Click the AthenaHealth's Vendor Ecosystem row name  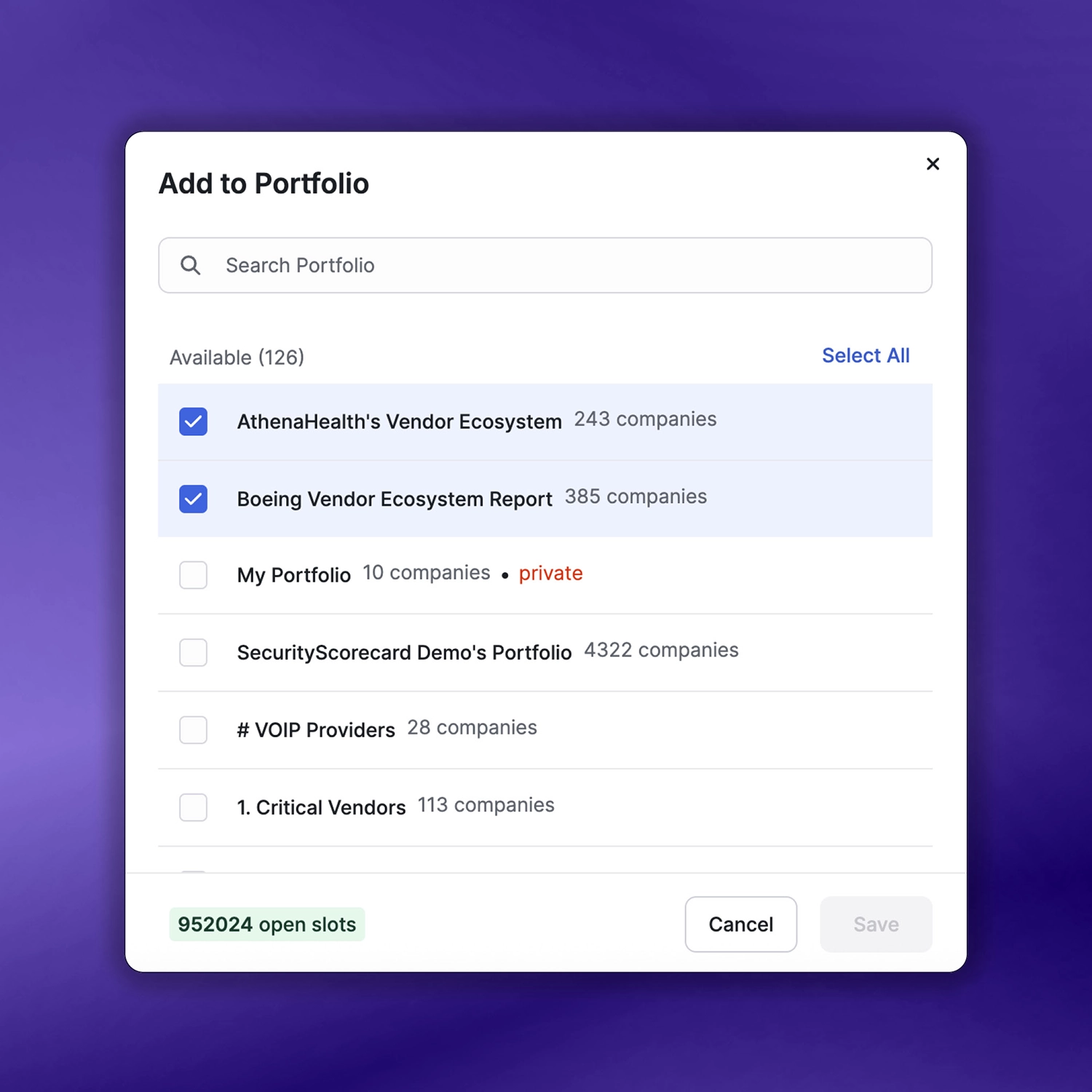point(399,422)
